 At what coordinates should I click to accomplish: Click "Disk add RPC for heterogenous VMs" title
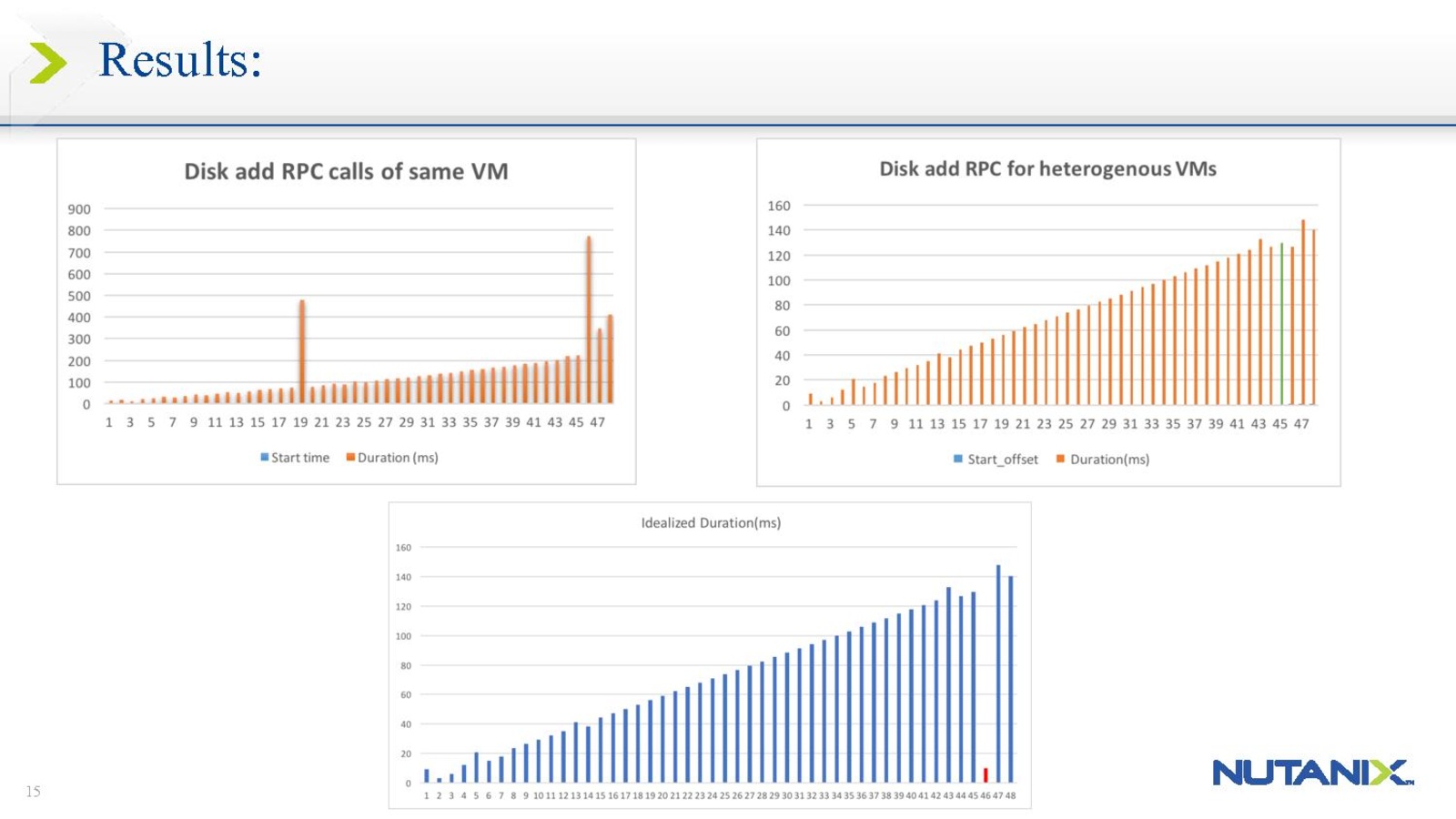(x=1047, y=168)
